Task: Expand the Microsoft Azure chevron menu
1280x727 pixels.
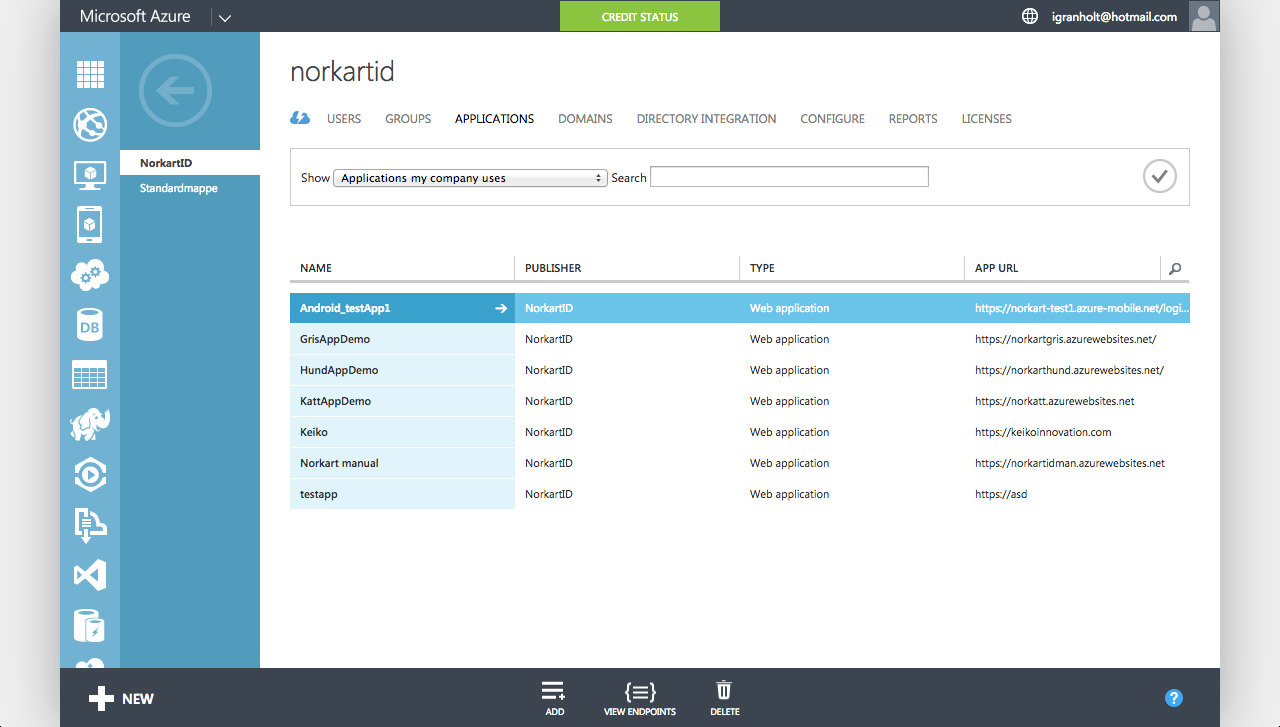Action: (224, 17)
